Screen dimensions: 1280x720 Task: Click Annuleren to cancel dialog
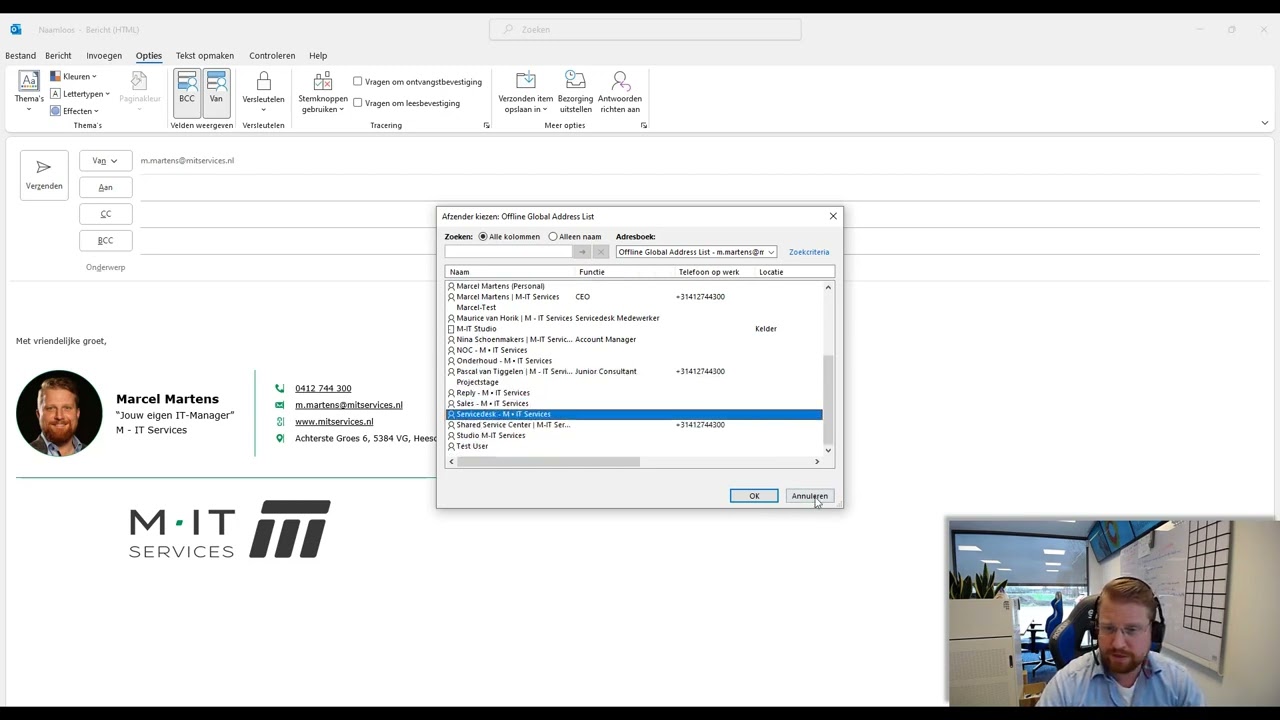(x=809, y=496)
